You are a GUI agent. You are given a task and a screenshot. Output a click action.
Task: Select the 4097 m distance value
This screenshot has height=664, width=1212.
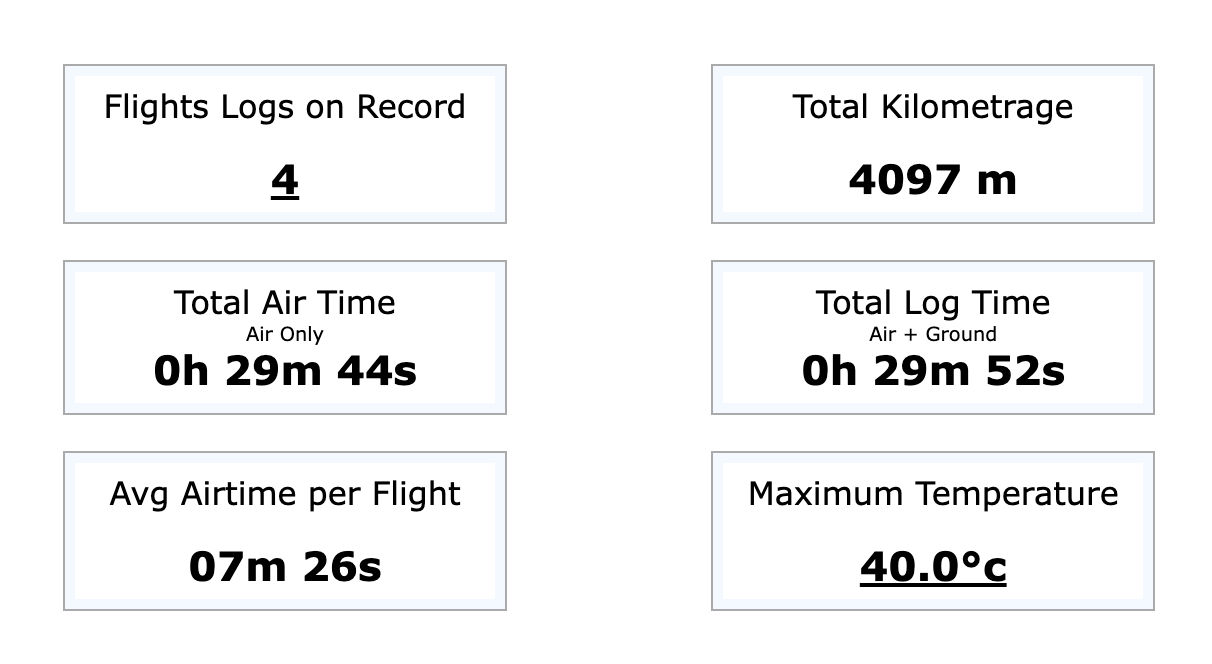933,181
